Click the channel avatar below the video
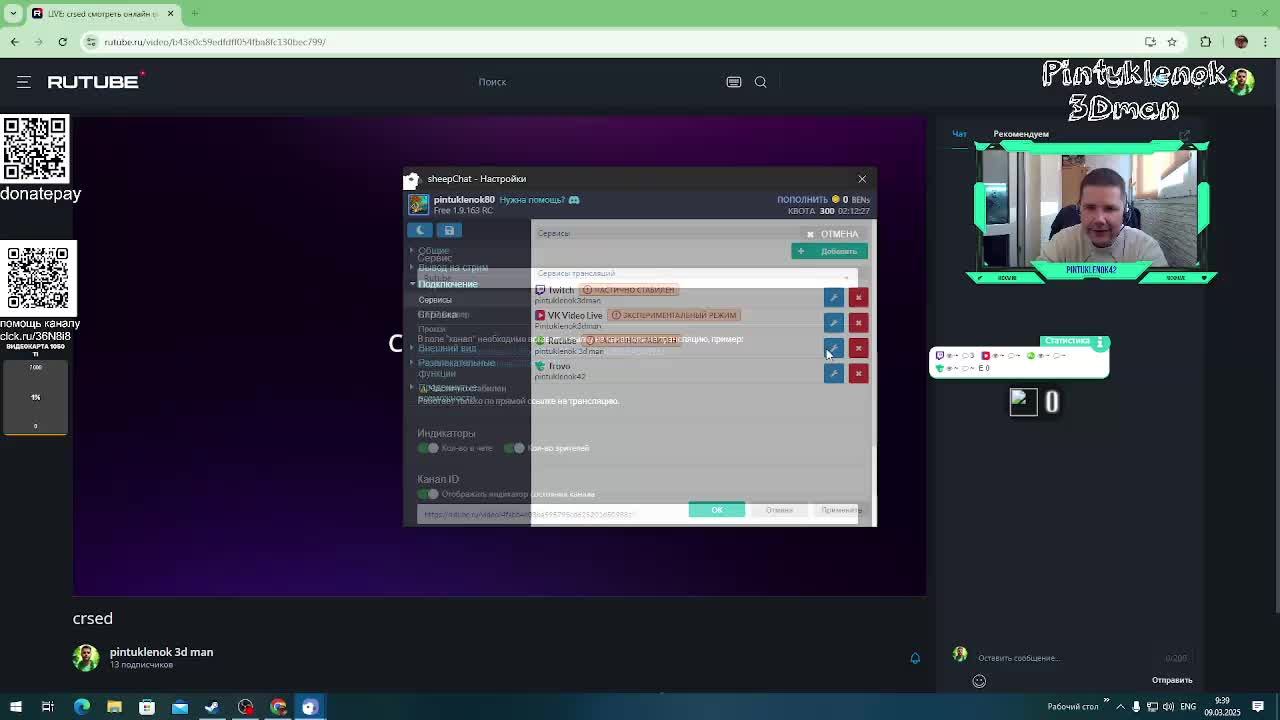The height and width of the screenshot is (720, 1280). (x=86, y=657)
